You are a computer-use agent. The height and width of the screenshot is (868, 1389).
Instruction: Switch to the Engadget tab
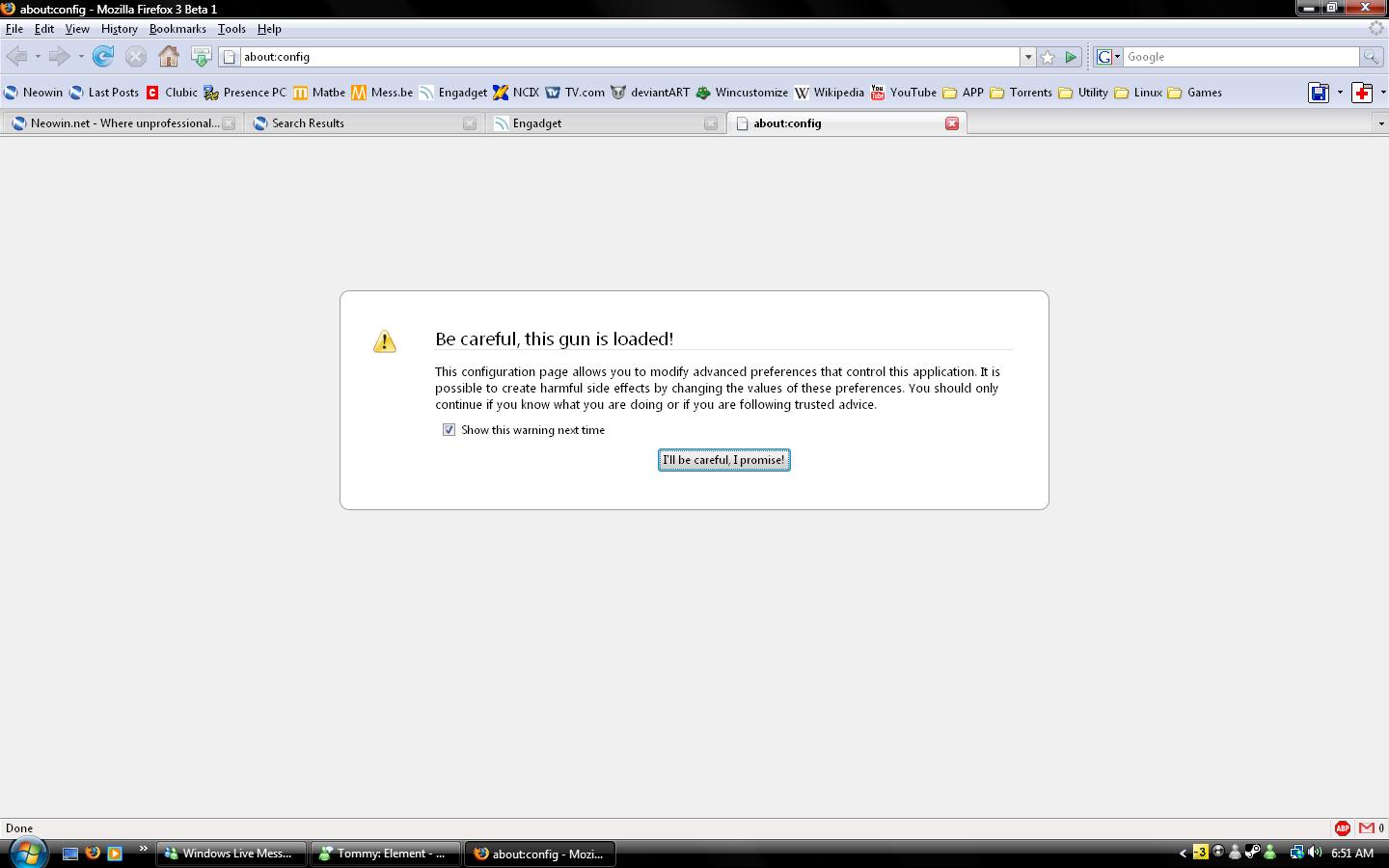click(598, 123)
